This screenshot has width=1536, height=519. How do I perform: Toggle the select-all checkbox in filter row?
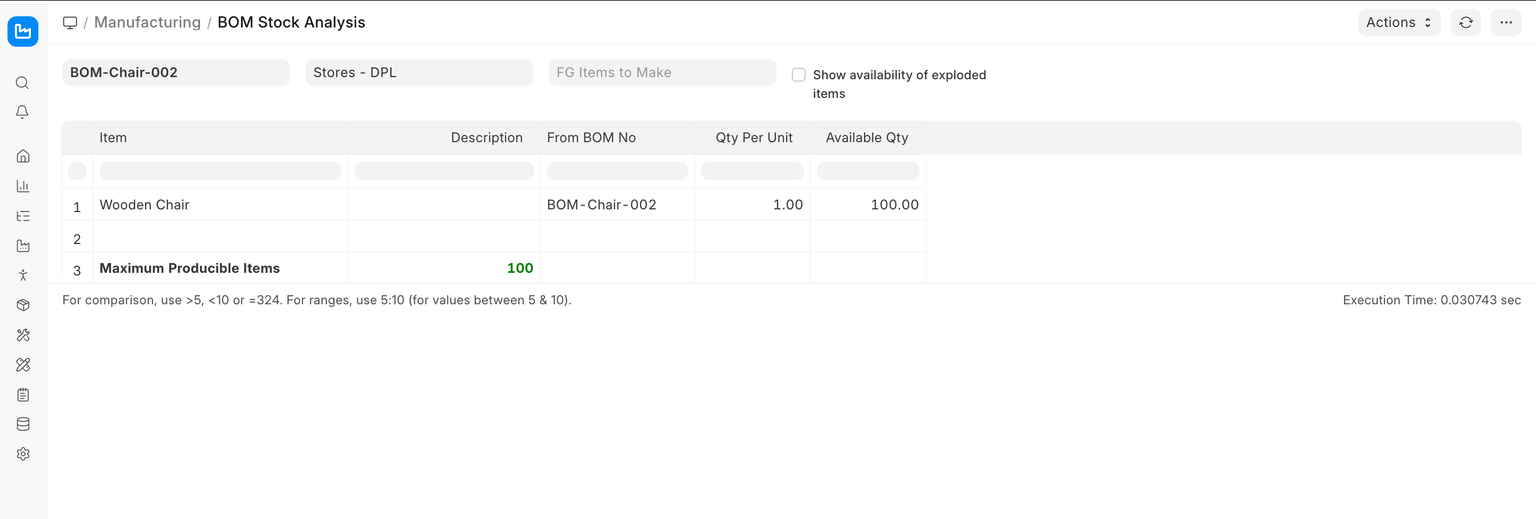(x=77, y=171)
